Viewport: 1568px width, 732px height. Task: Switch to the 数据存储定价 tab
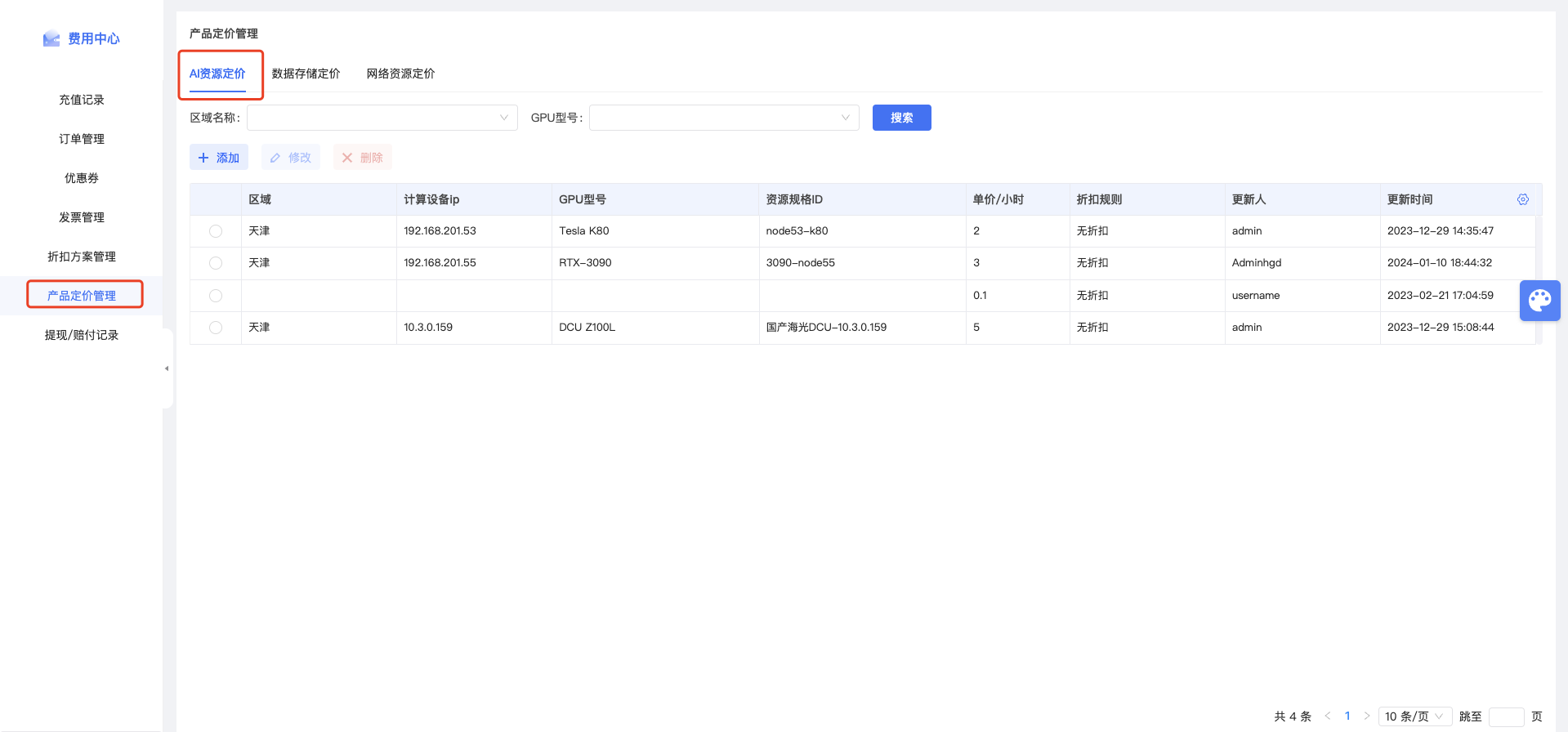306,74
